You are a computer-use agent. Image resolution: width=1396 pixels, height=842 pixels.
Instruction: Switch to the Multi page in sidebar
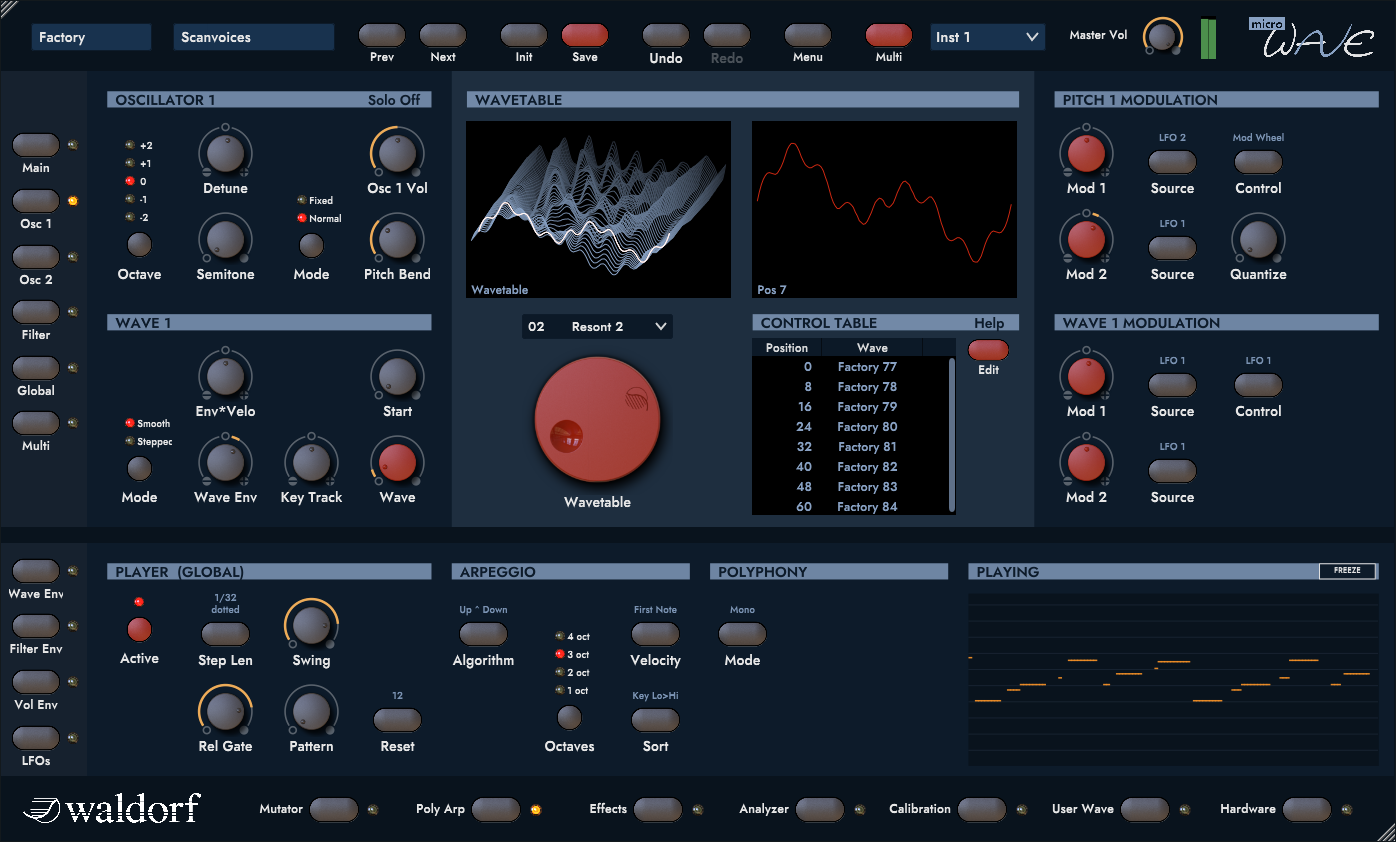pyautogui.click(x=36, y=423)
